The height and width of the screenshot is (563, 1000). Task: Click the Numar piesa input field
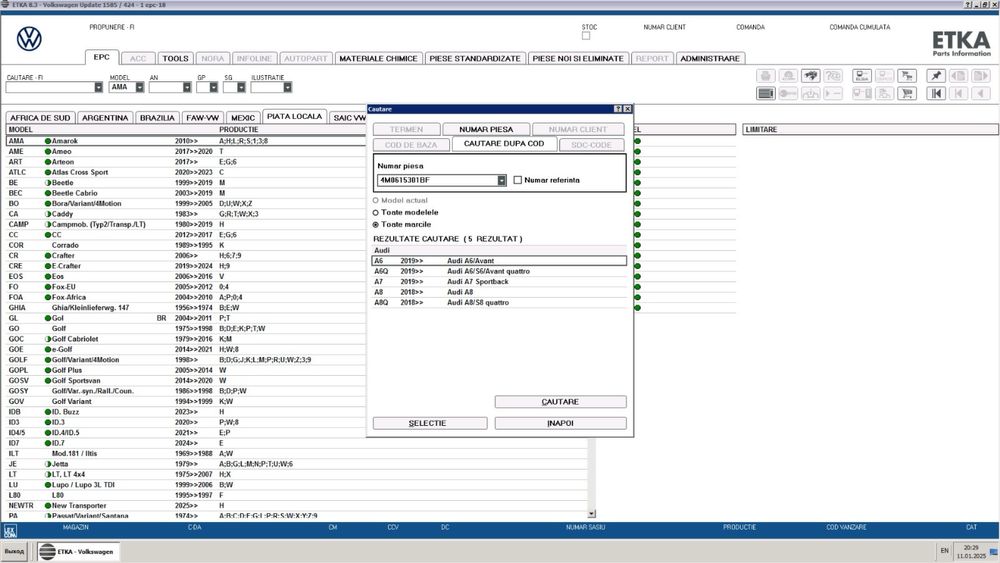pyautogui.click(x=437, y=180)
